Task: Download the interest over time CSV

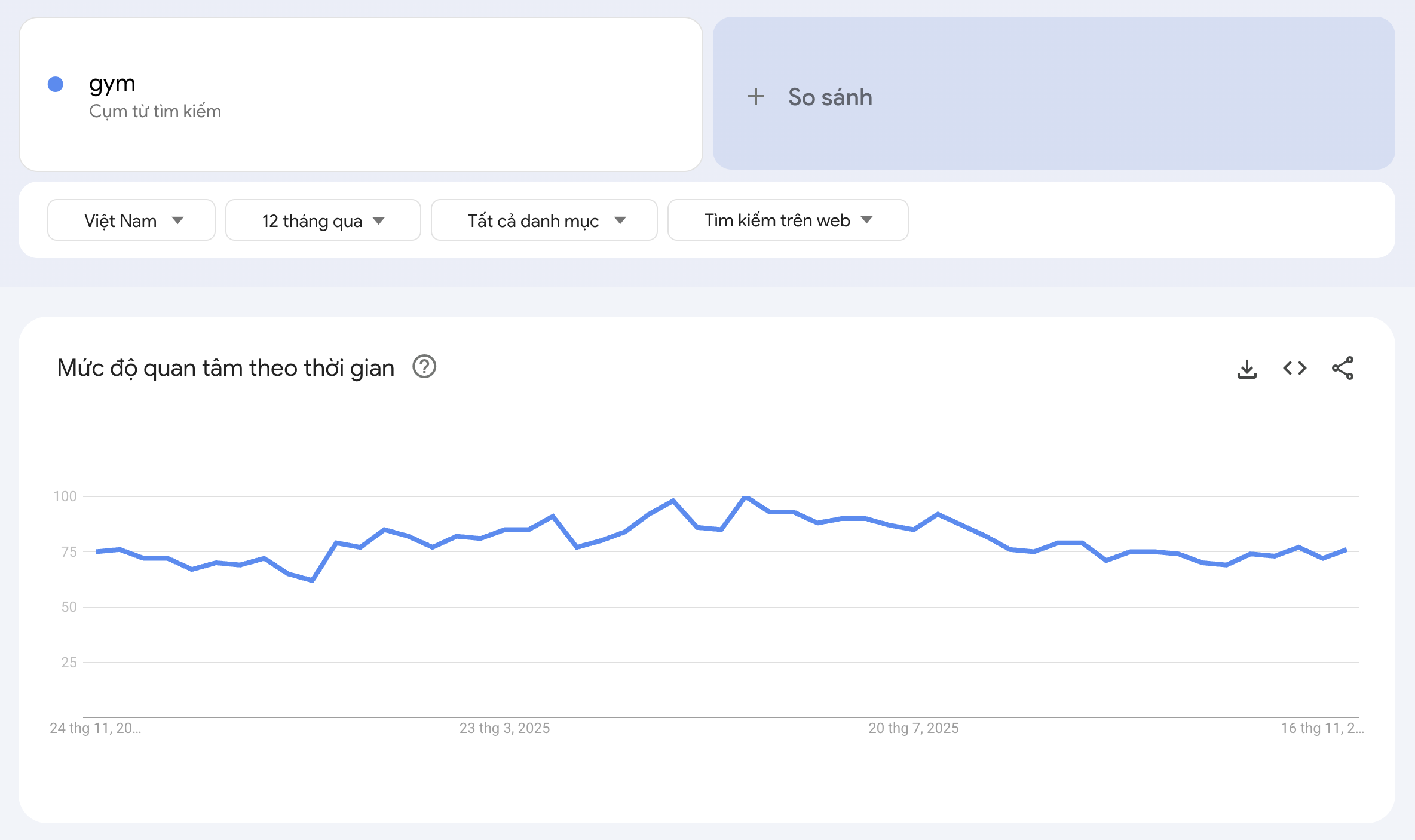Action: pyautogui.click(x=1246, y=369)
